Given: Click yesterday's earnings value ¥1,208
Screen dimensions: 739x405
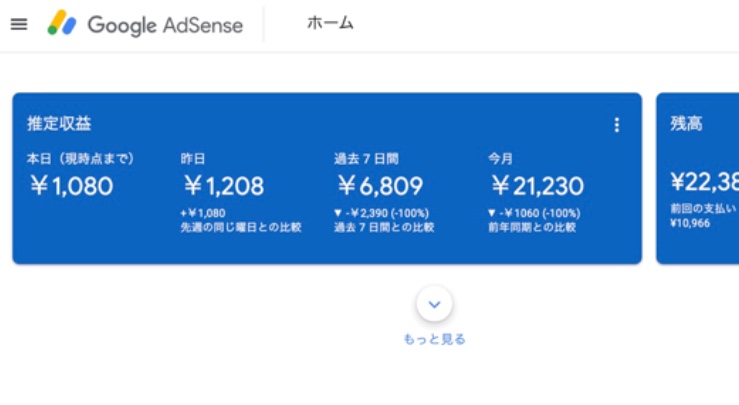Looking at the screenshot, I should (x=223, y=186).
